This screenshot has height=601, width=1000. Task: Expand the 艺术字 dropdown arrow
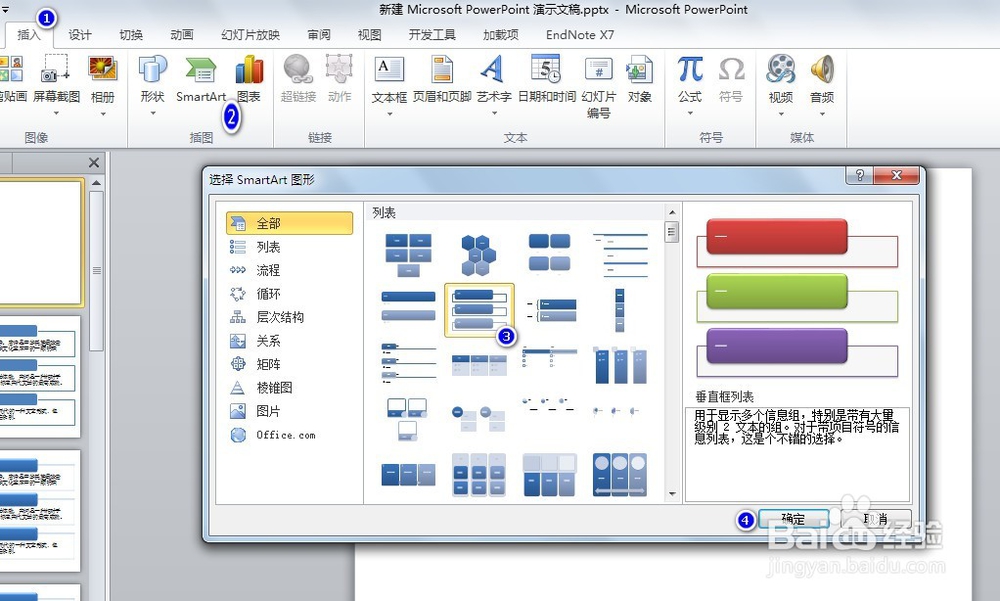494,114
